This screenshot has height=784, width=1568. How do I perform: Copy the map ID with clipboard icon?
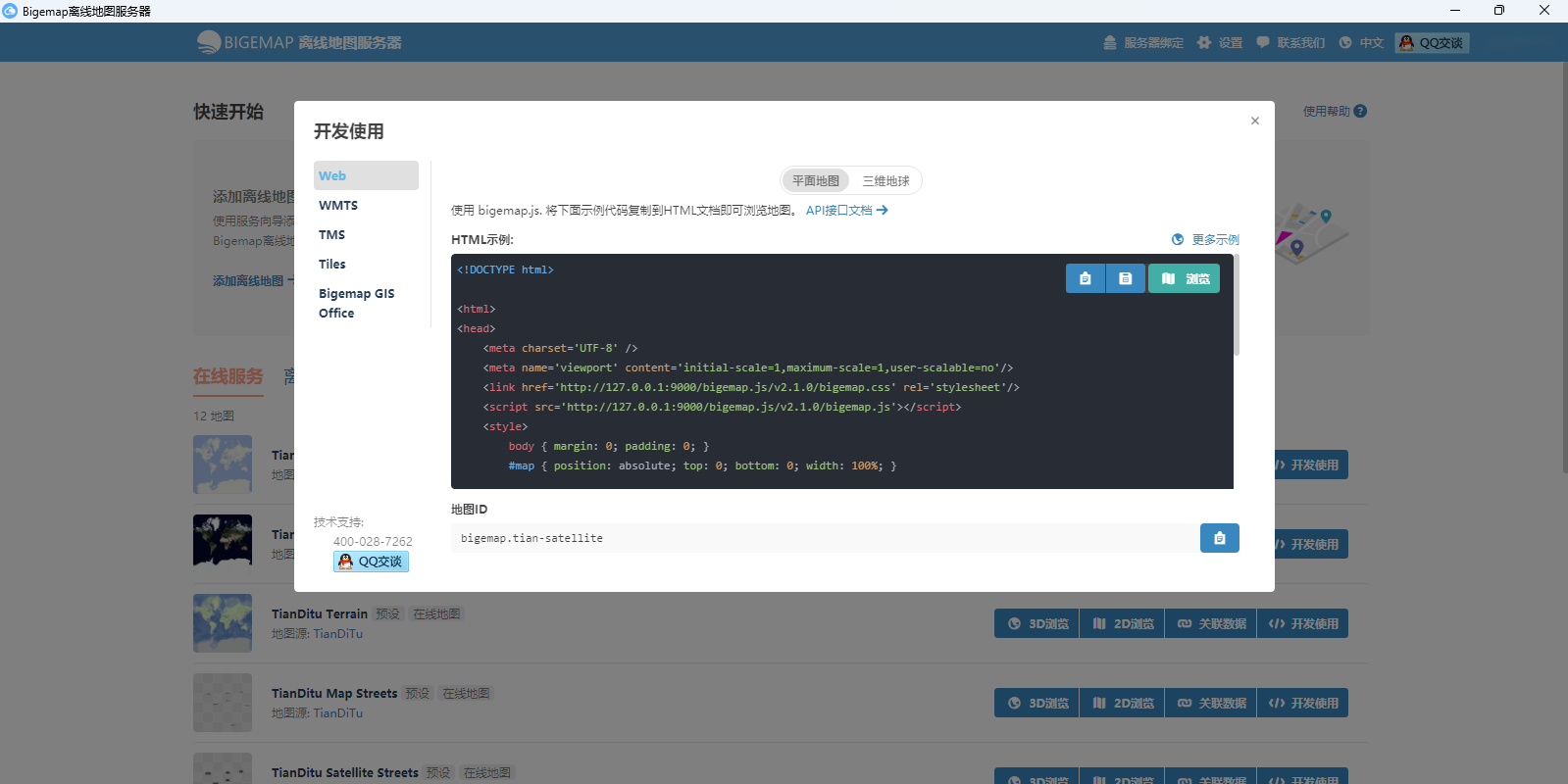[1219, 538]
